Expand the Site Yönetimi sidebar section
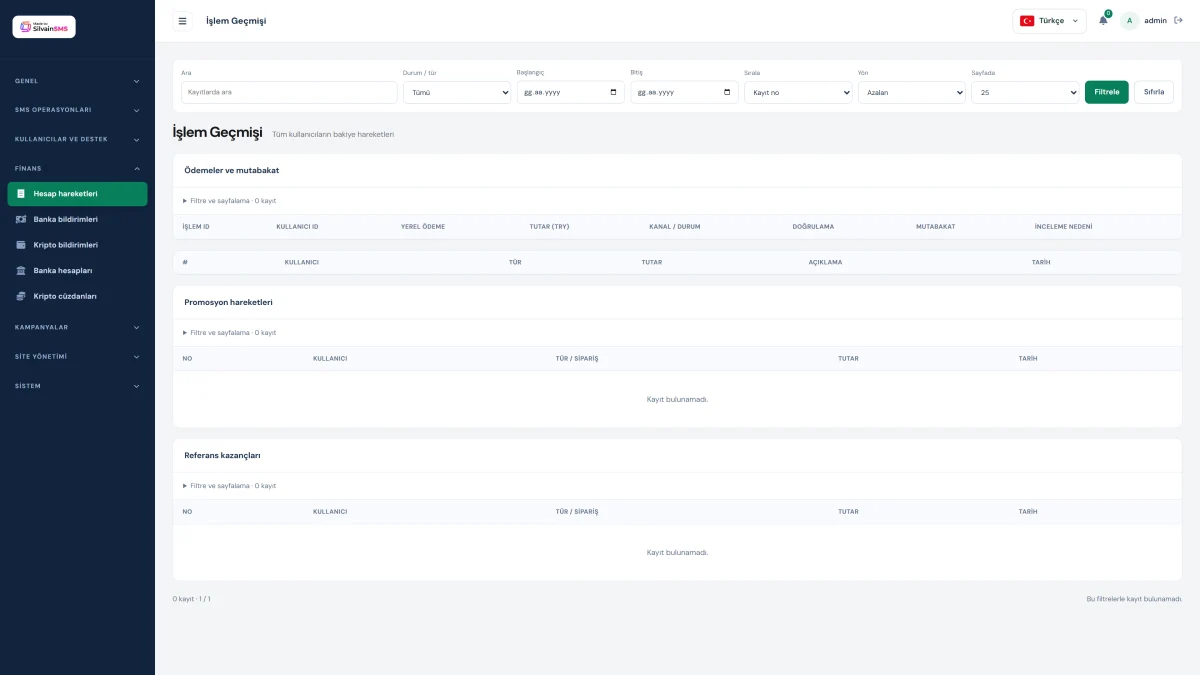This screenshot has width=1200, height=675. [x=77, y=356]
